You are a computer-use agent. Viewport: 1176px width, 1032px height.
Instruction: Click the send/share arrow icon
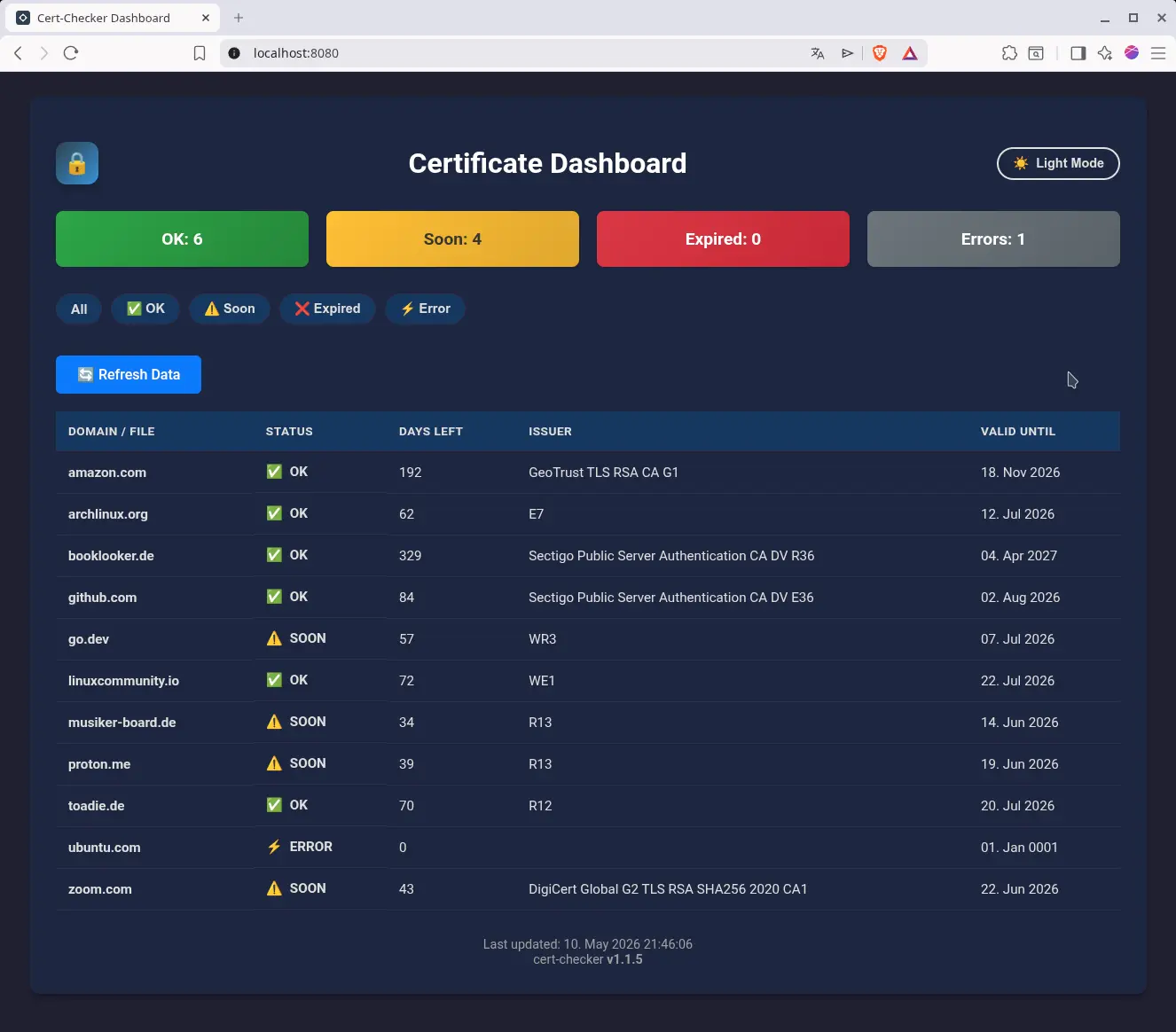pos(848,53)
